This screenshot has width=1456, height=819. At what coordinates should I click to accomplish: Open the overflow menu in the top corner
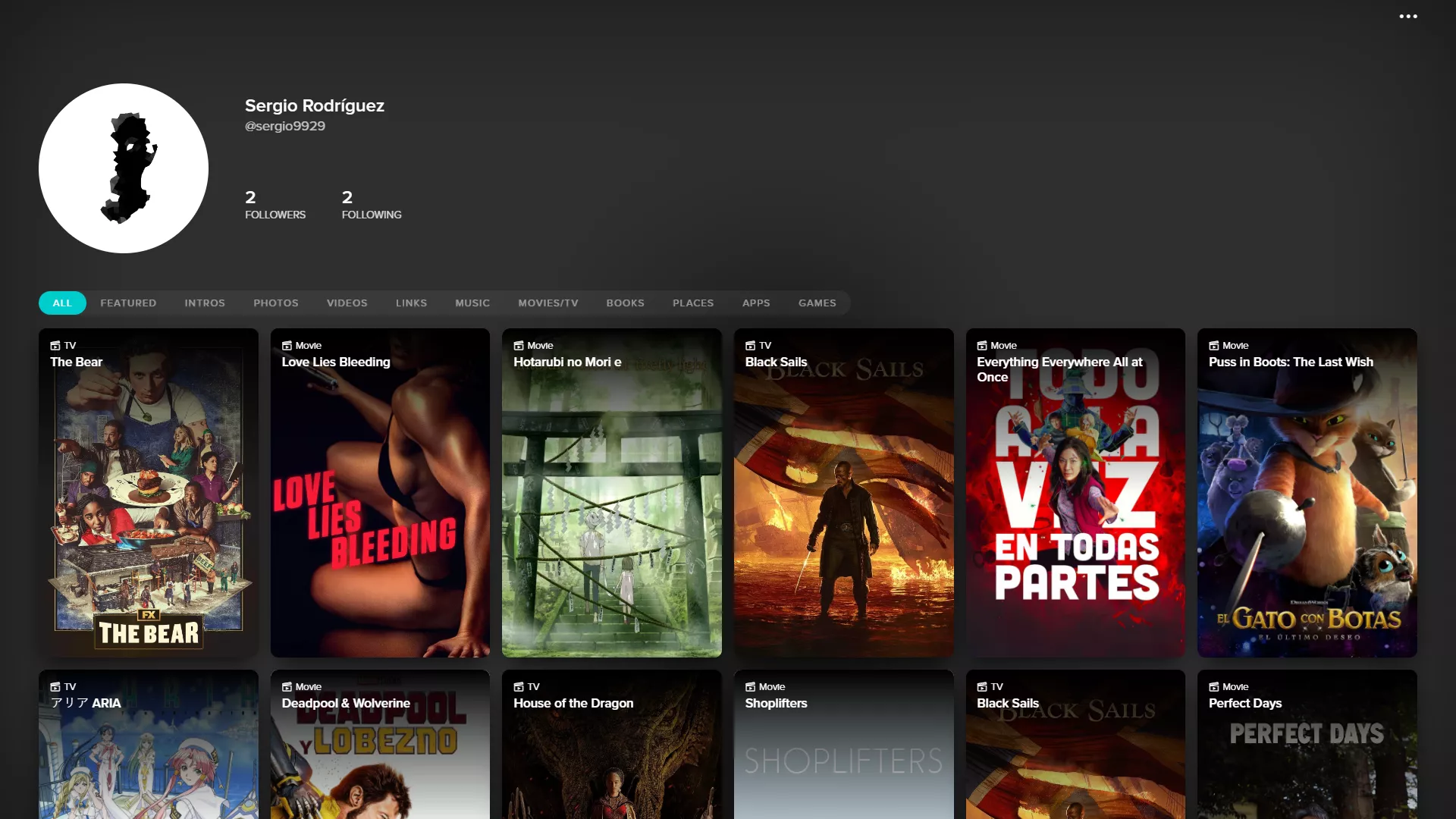pos(1408,16)
